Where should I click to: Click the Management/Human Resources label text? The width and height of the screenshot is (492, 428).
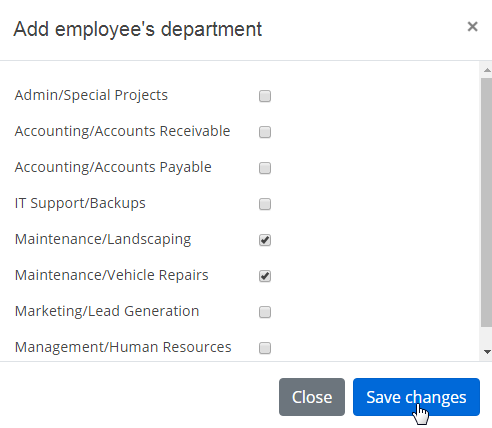(x=123, y=347)
